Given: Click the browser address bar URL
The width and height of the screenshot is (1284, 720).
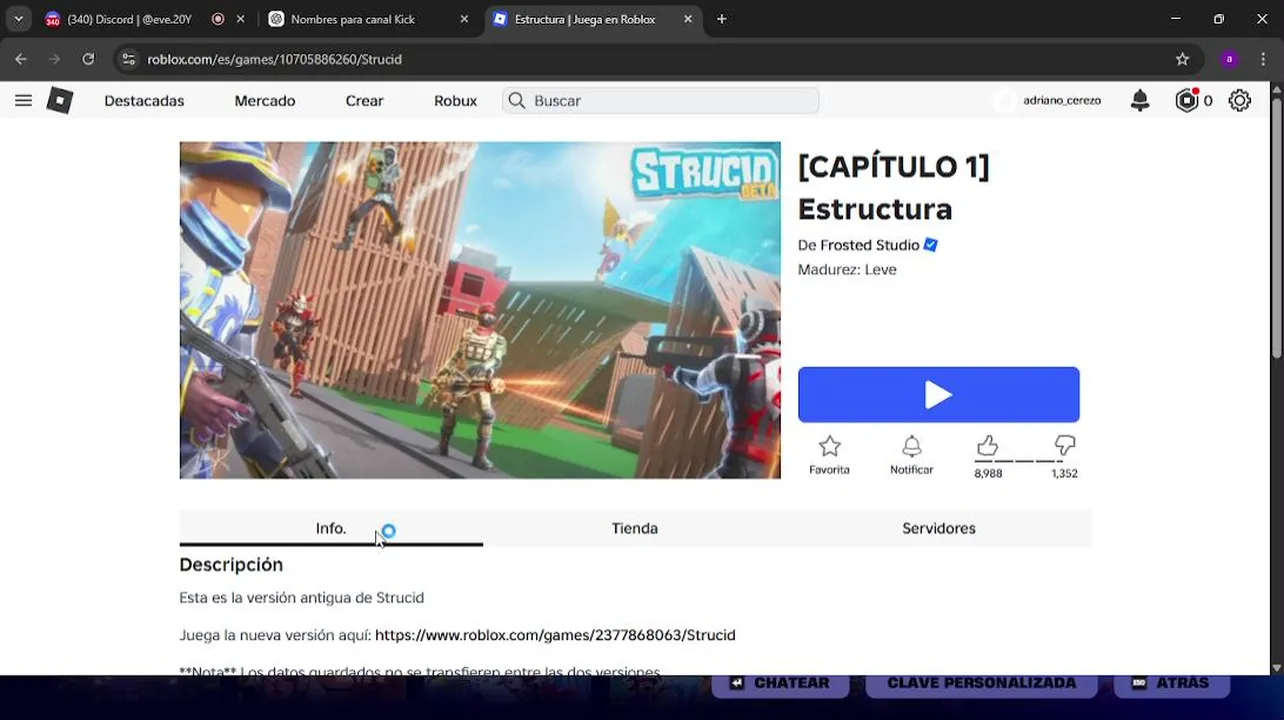Looking at the screenshot, I should 275,59.
